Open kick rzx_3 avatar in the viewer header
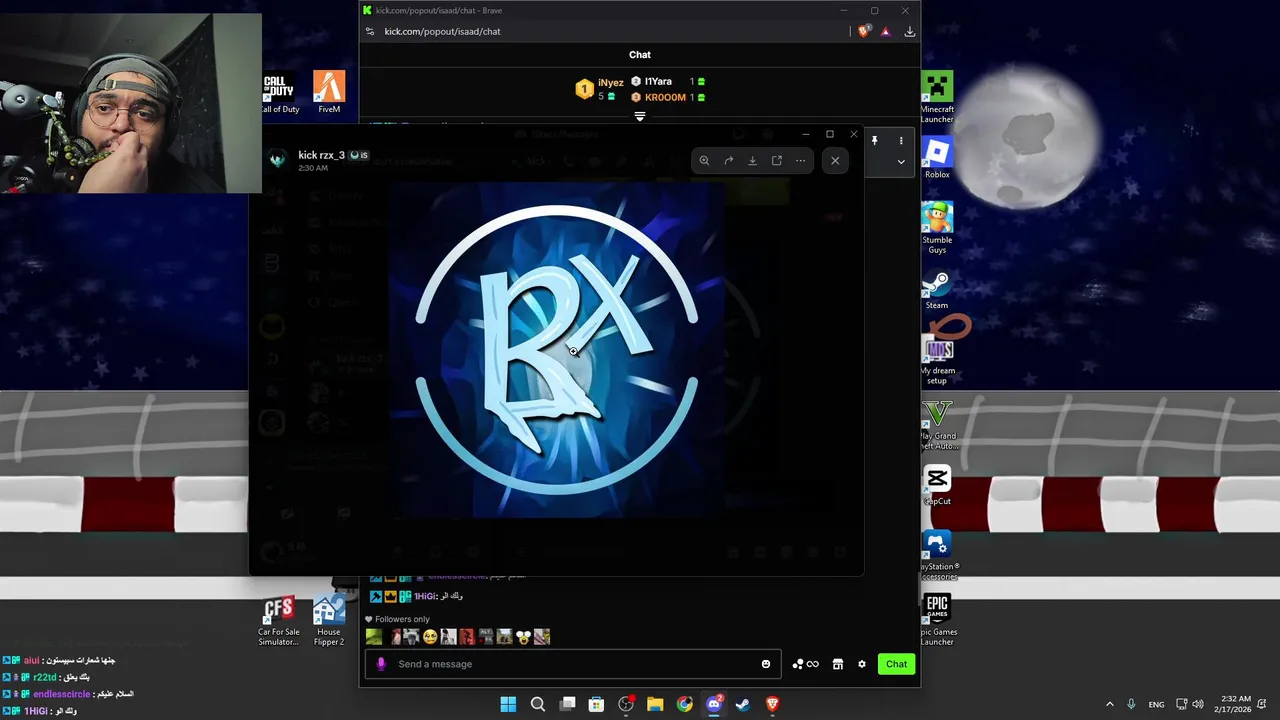 coord(279,160)
